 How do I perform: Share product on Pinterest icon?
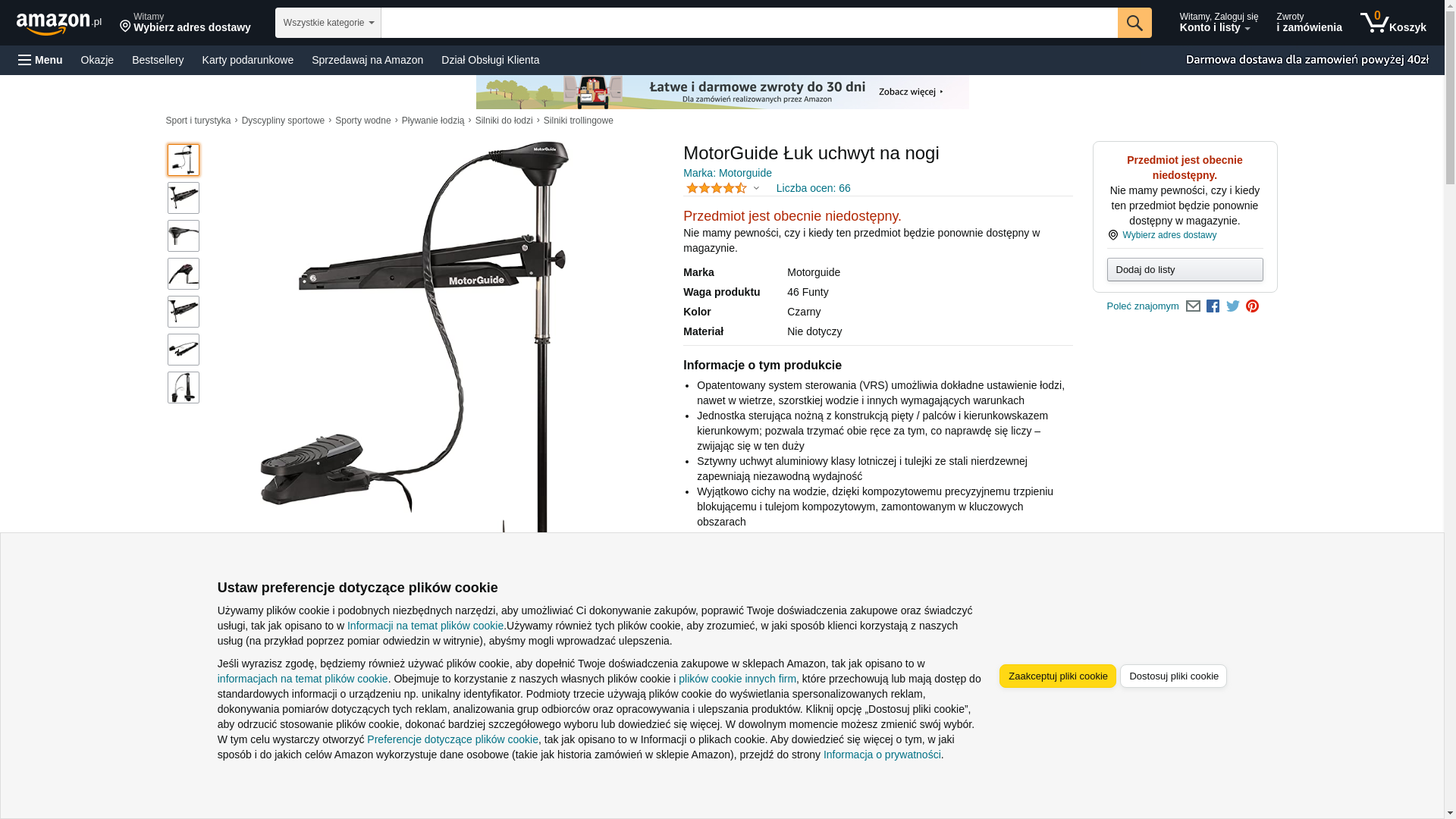coord(1252,306)
